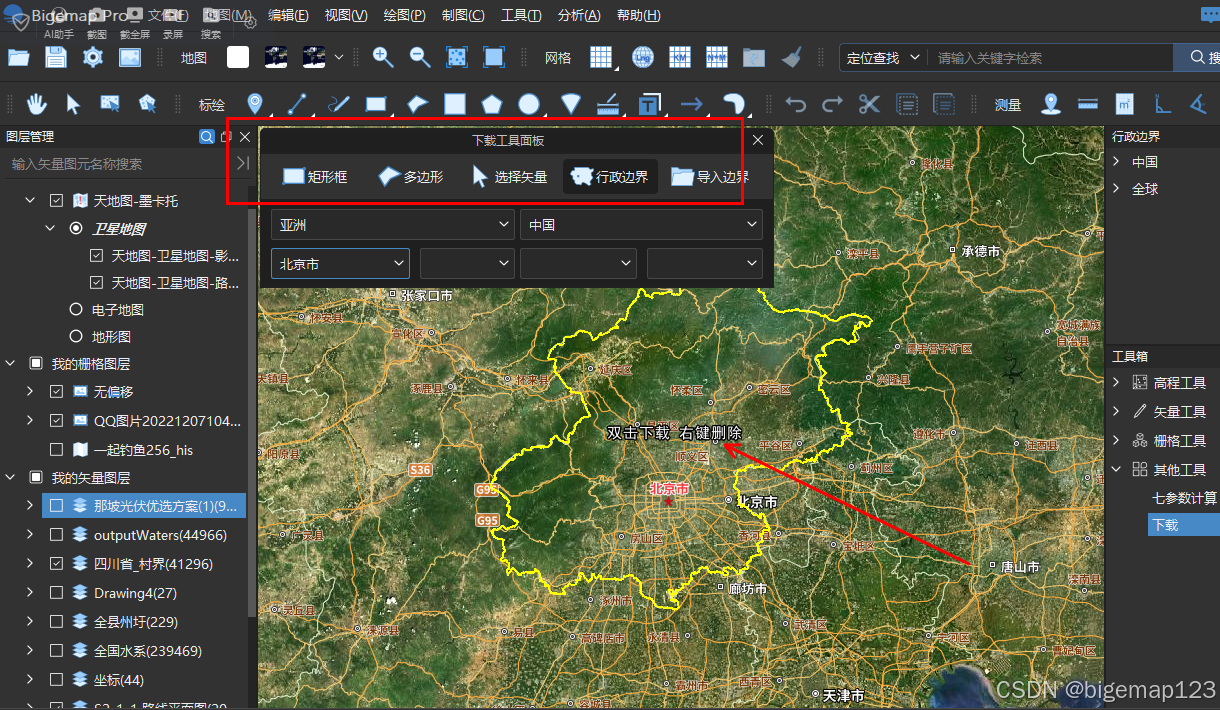Image resolution: width=1220 pixels, height=710 pixels.
Task: Collapse the 我的矢量图层 group
Action: [x=11, y=478]
